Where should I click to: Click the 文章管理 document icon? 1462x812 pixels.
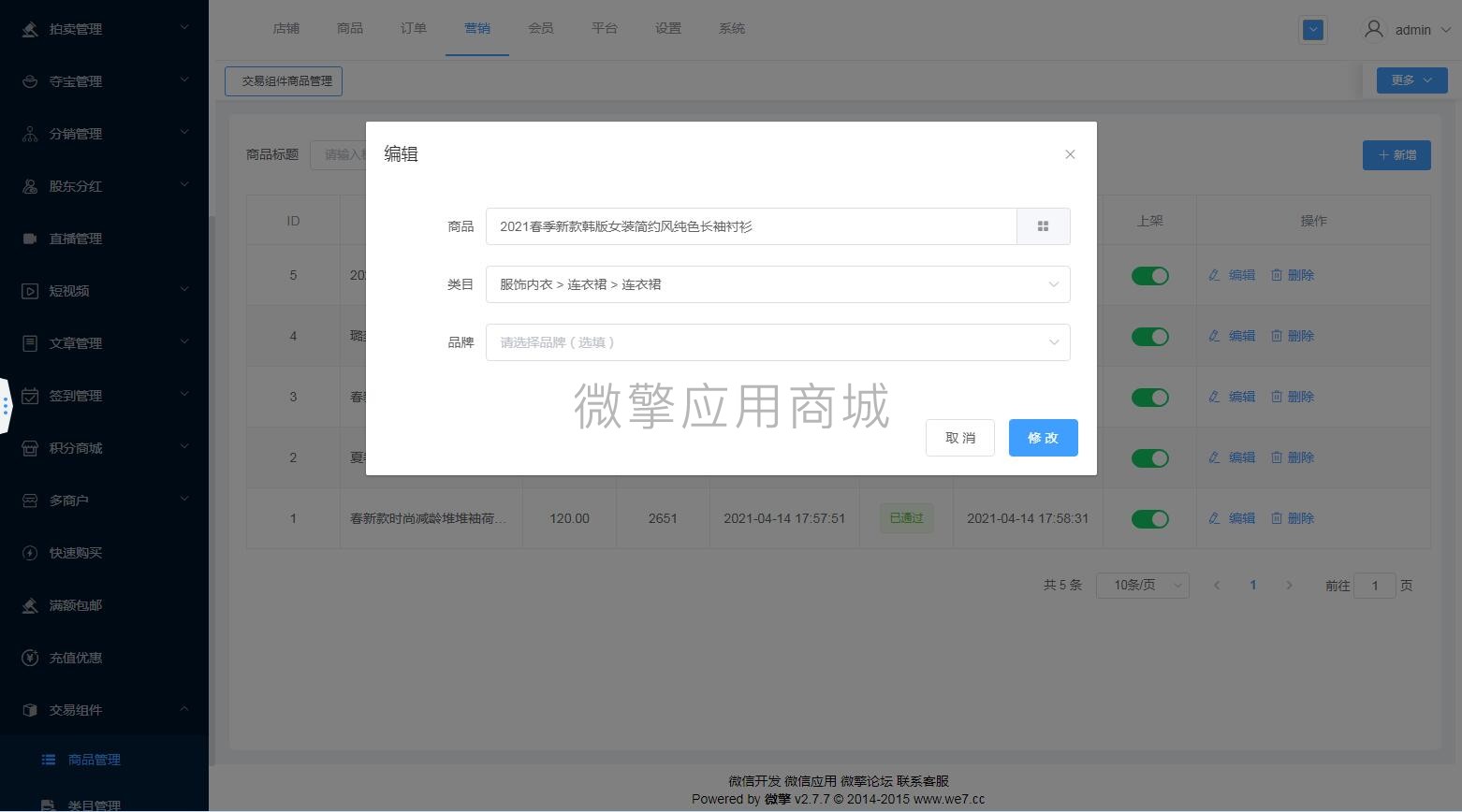(x=30, y=343)
